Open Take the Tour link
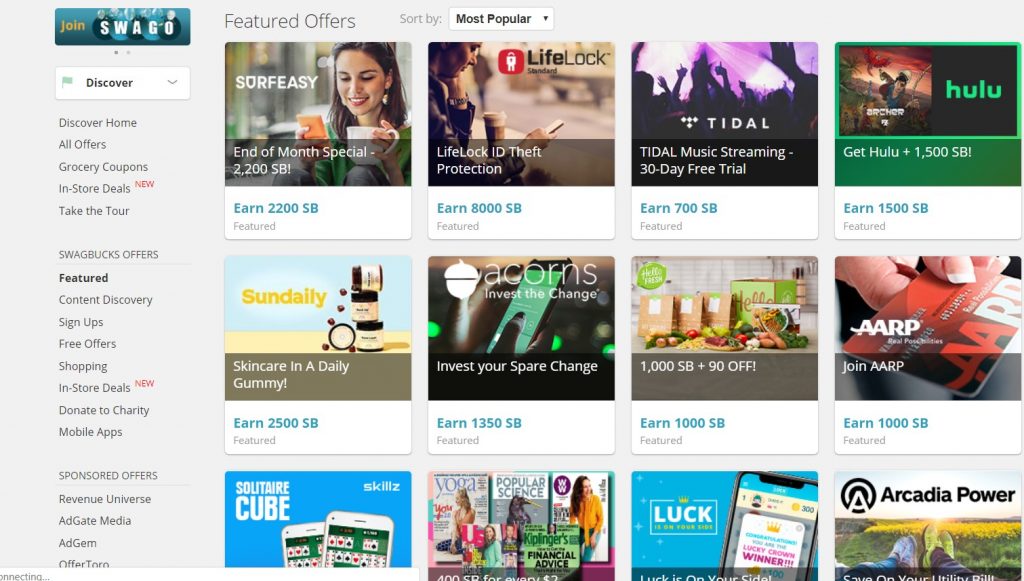The image size is (1024, 581). click(94, 211)
